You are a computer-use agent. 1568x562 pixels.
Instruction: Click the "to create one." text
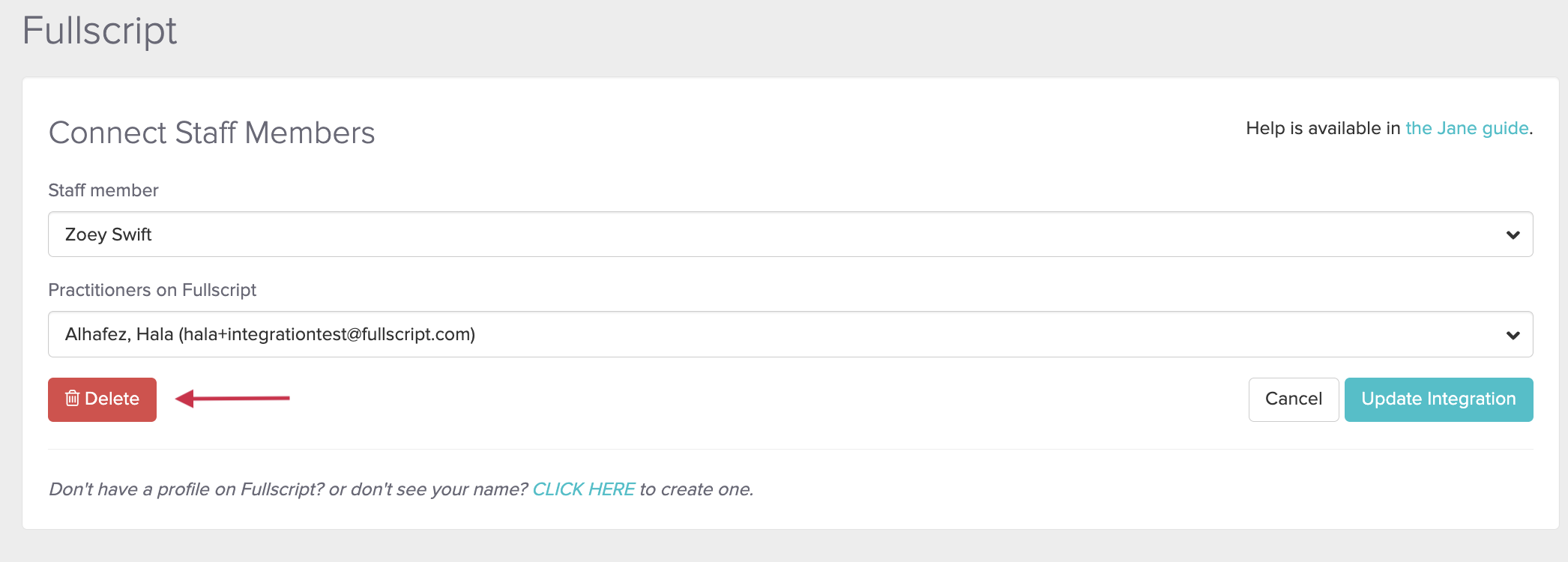click(696, 489)
